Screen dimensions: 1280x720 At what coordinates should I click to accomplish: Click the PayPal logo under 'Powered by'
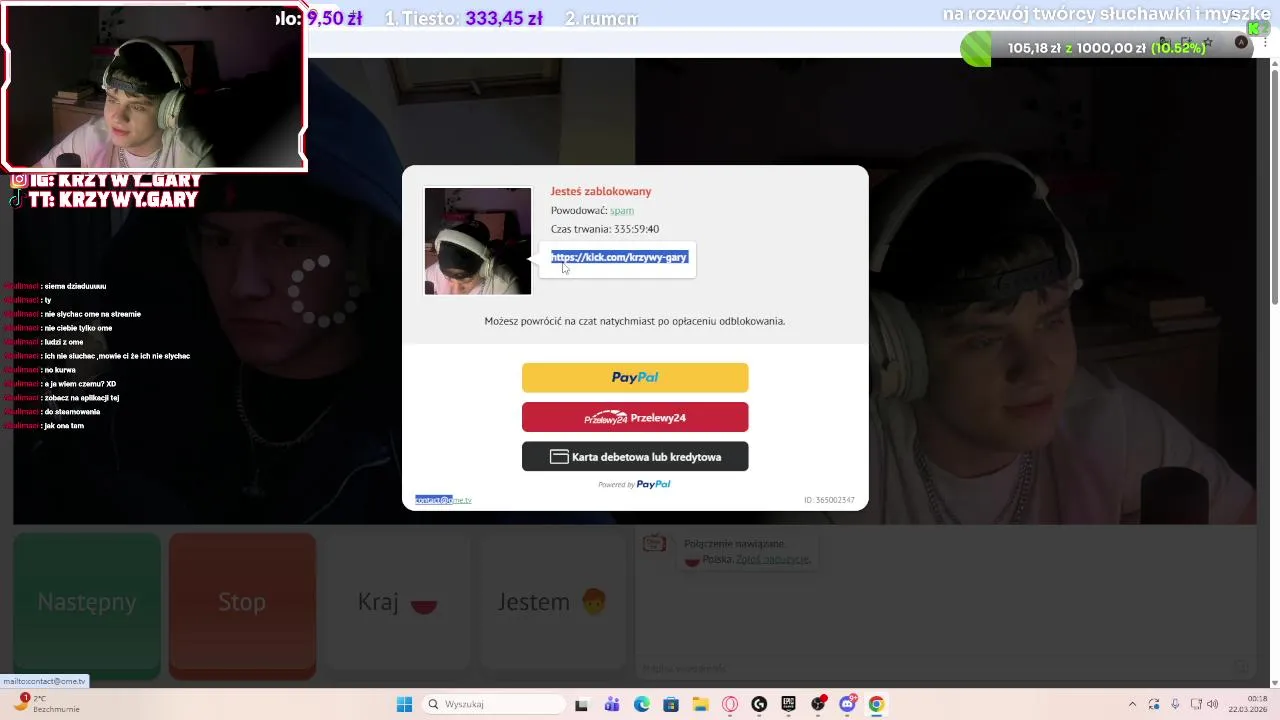[x=653, y=485]
